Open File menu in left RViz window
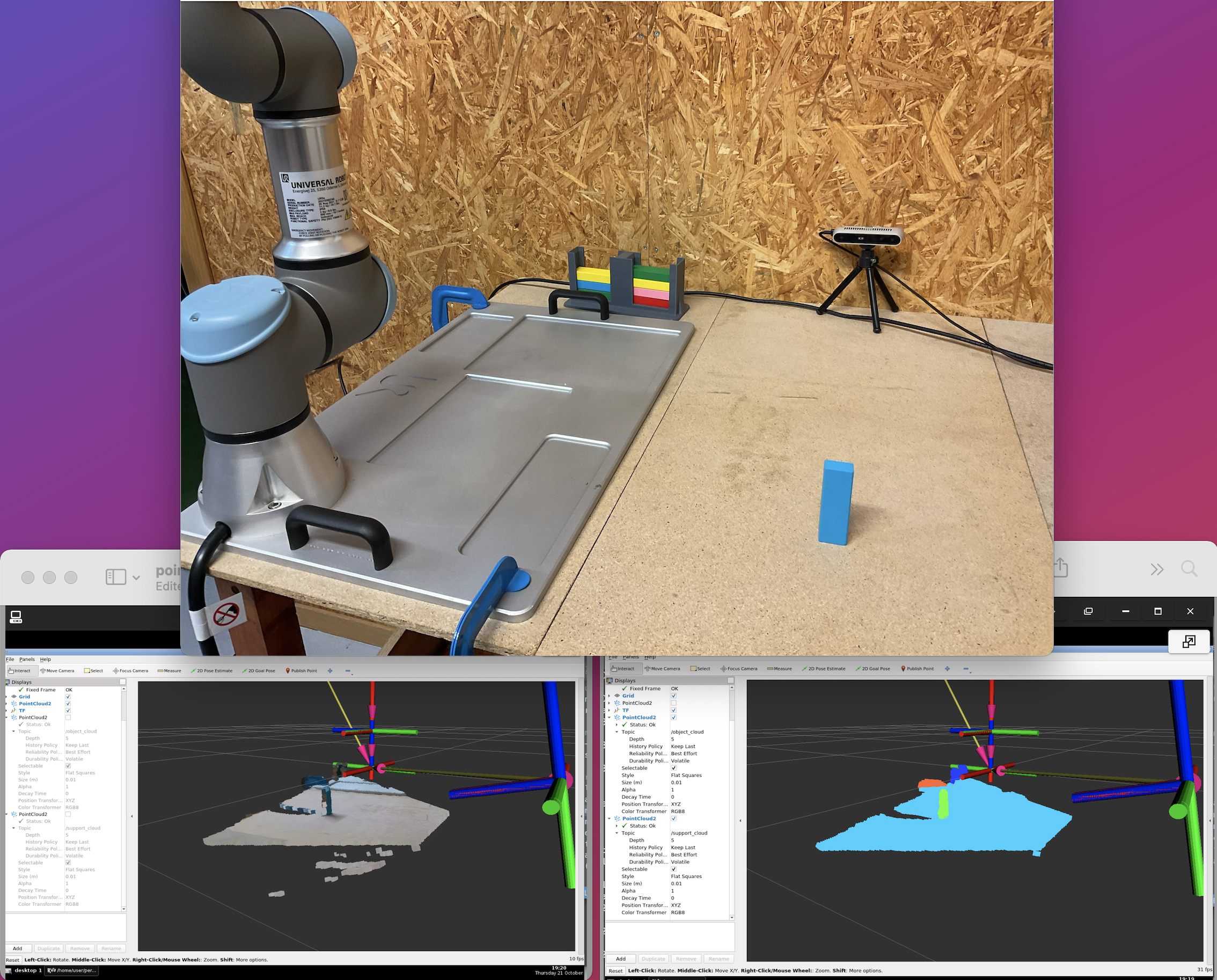1217x980 pixels. [10, 659]
